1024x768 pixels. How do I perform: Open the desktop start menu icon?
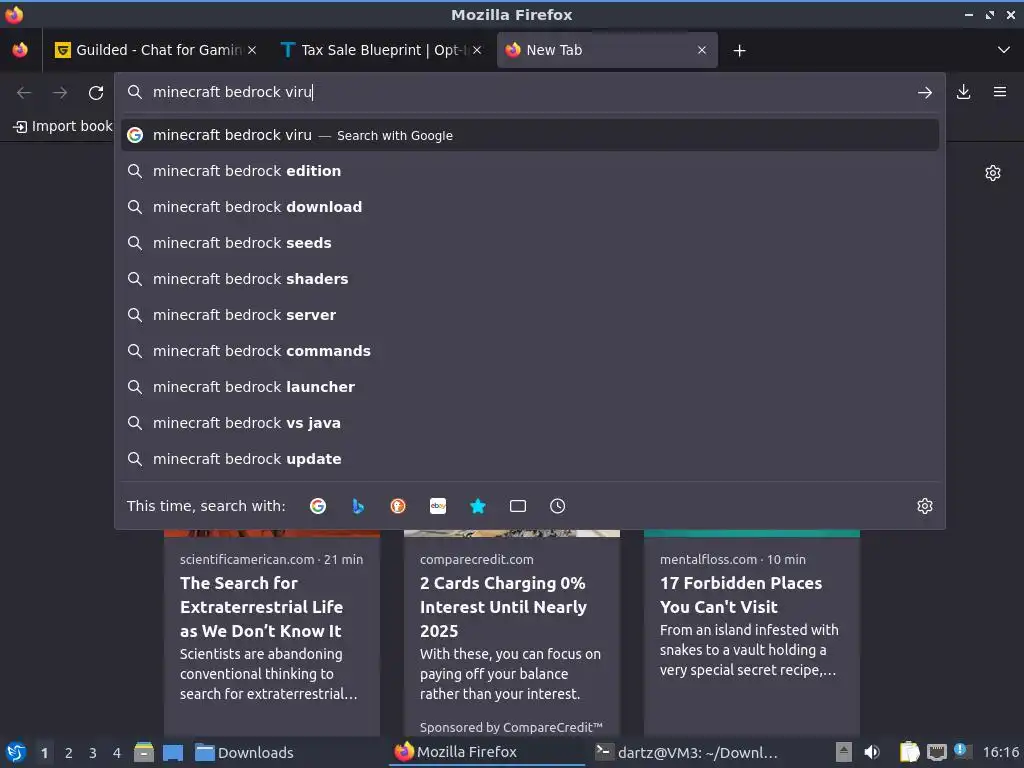coord(16,752)
